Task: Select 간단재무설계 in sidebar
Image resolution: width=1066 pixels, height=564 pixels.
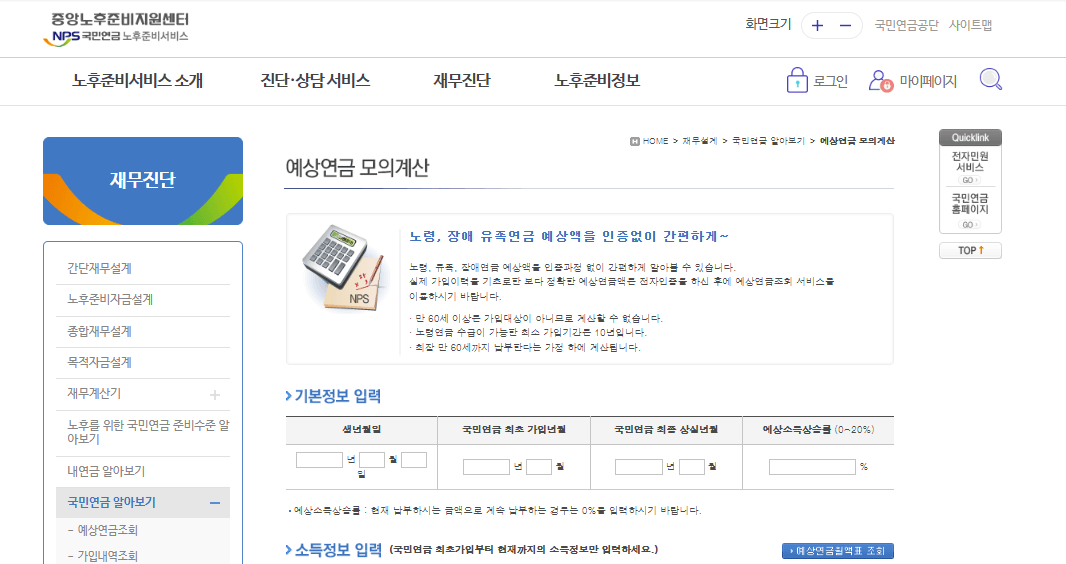Action: (x=99, y=268)
